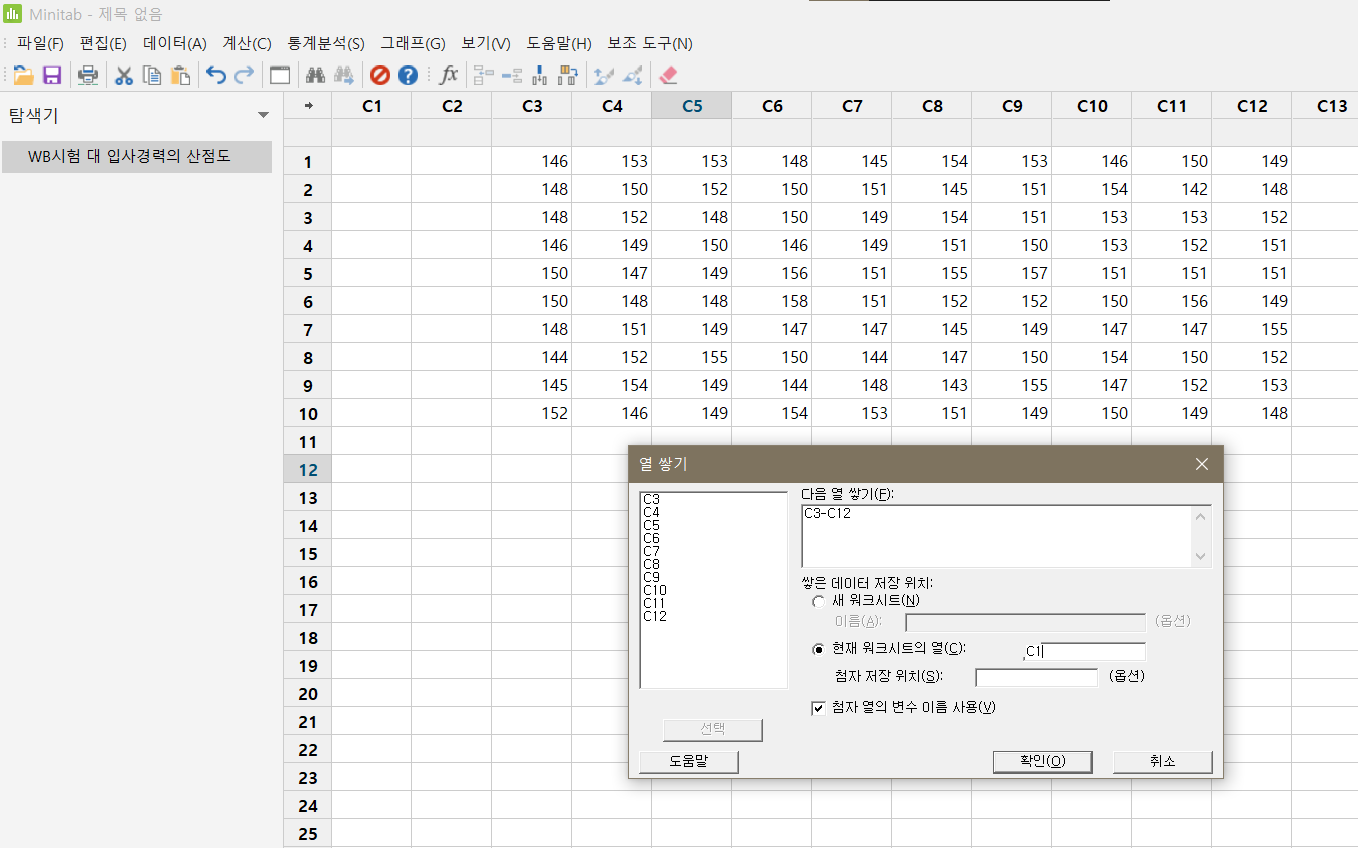
Task: Open the 그래프(G) menu
Action: point(412,44)
